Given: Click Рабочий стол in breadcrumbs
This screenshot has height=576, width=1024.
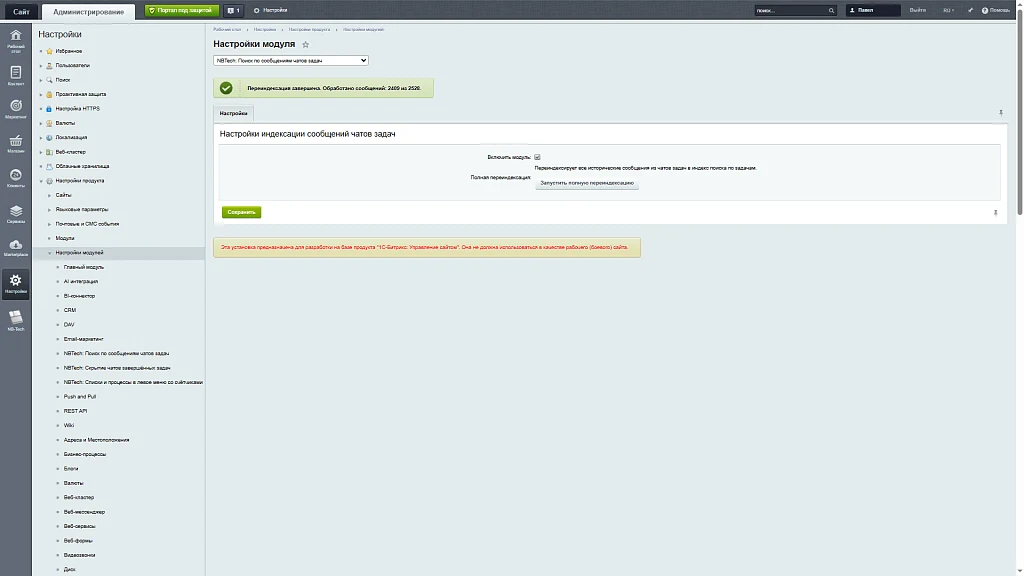Looking at the screenshot, I should point(227,29).
